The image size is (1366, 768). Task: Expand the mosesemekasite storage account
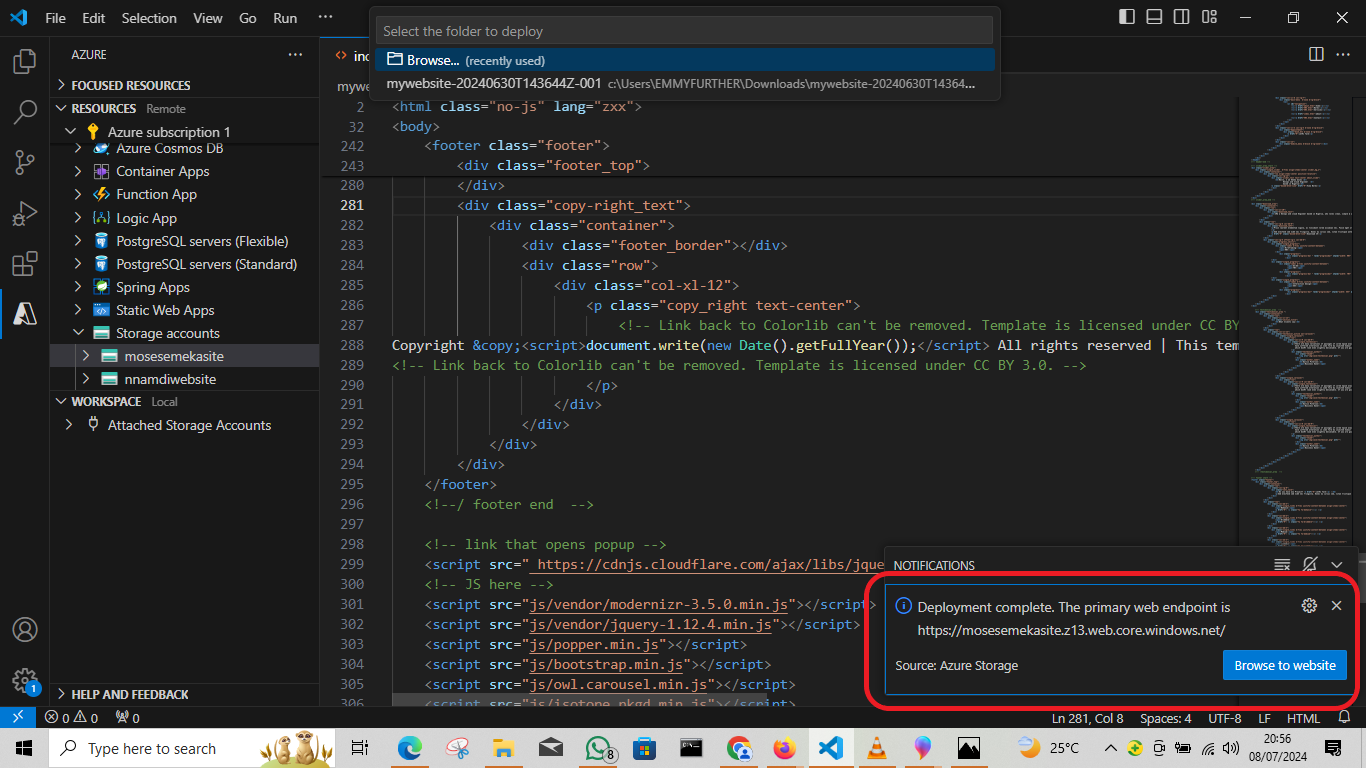point(86,356)
